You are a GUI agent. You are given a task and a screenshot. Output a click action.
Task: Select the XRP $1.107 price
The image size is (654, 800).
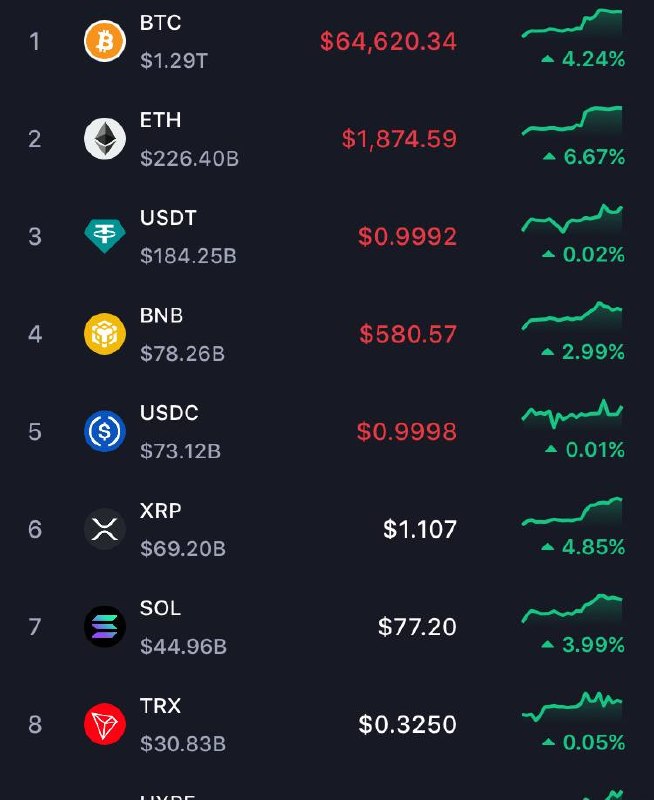tap(420, 529)
